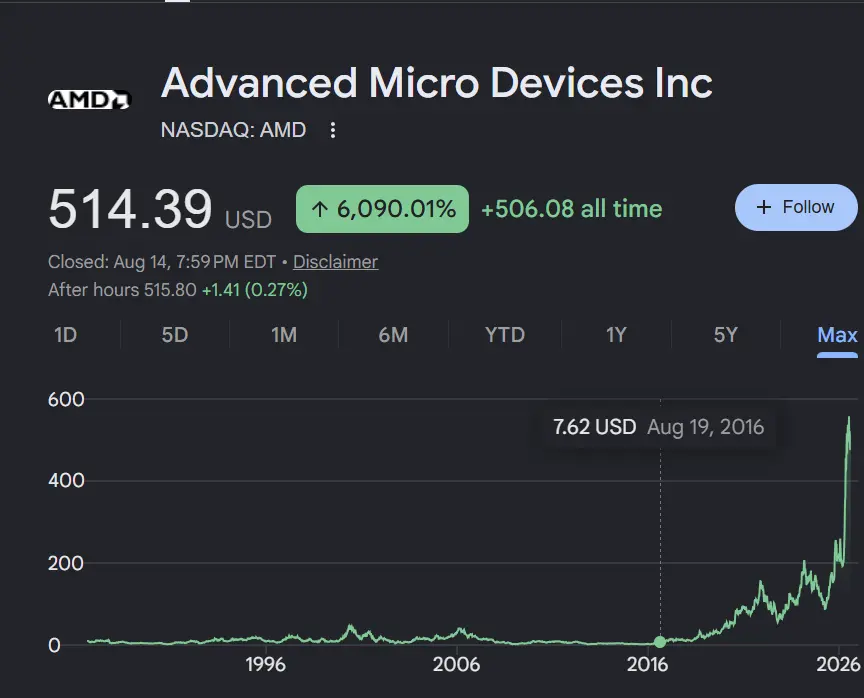The height and width of the screenshot is (698, 864).
Task: Click the 200 label on the y-axis
Action: tap(66, 563)
